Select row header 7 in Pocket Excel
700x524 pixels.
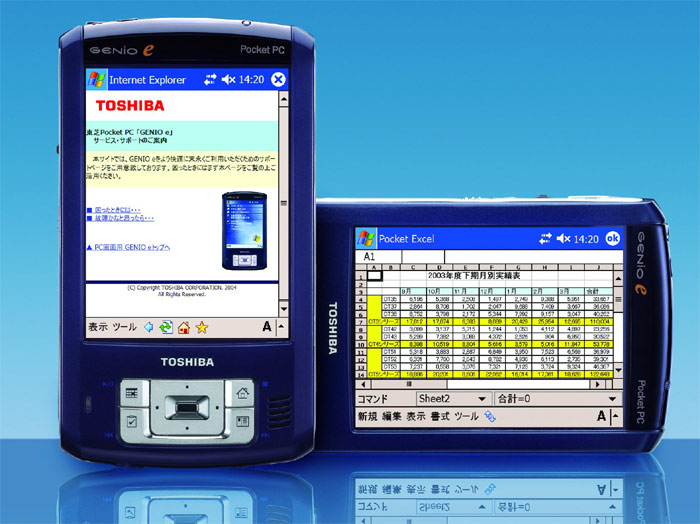361,322
